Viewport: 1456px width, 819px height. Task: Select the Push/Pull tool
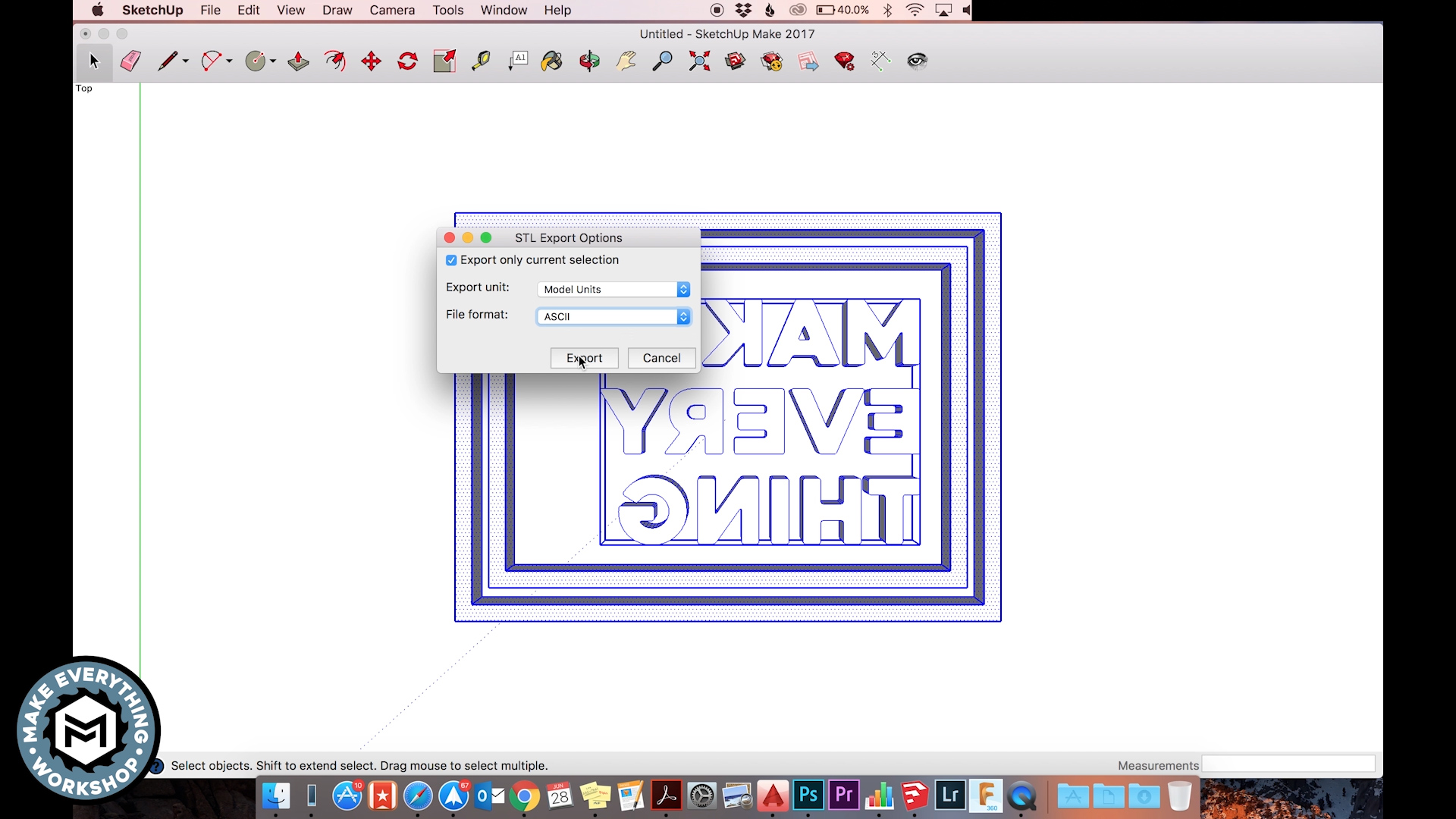point(298,61)
